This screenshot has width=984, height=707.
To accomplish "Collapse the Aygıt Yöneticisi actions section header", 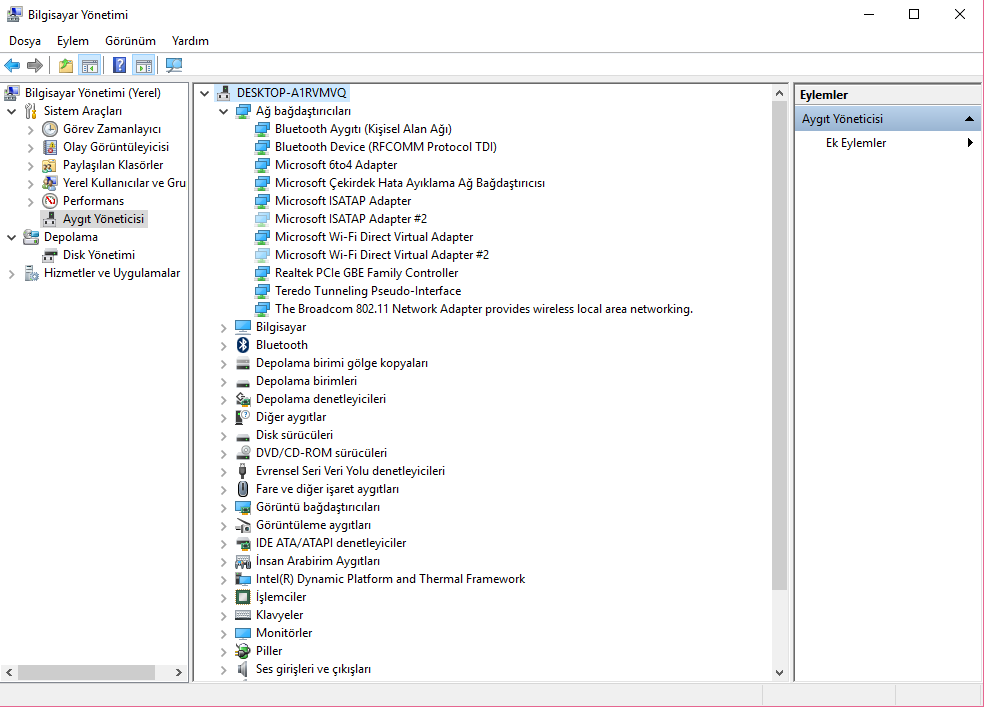I will coord(888,119).
